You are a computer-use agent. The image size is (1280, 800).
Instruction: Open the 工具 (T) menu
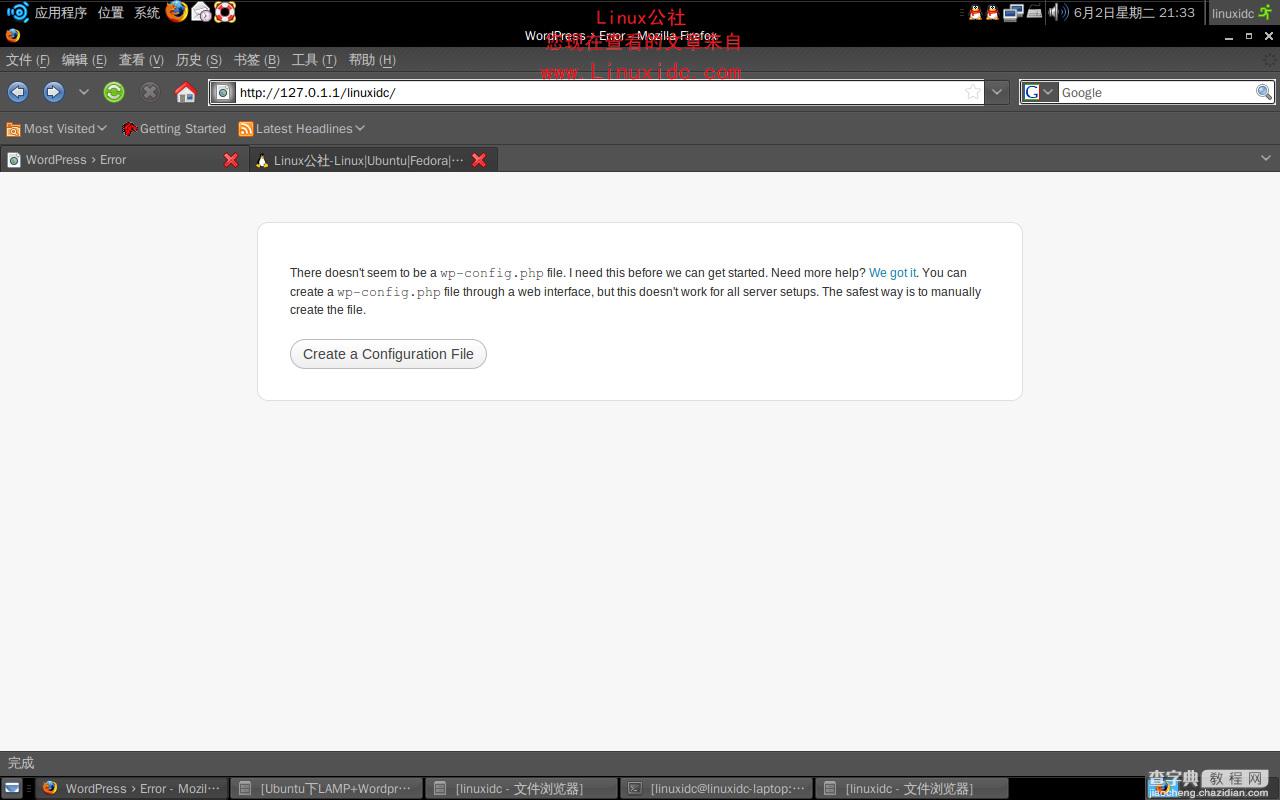[x=314, y=60]
